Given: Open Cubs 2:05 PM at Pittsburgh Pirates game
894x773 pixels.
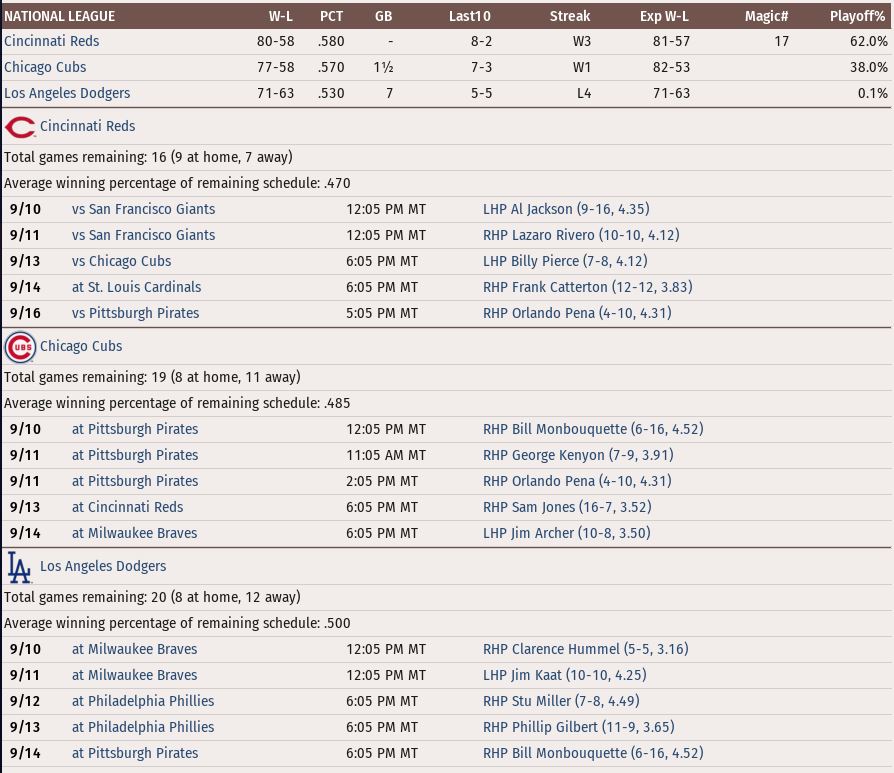Looking at the screenshot, I should 135,481.
